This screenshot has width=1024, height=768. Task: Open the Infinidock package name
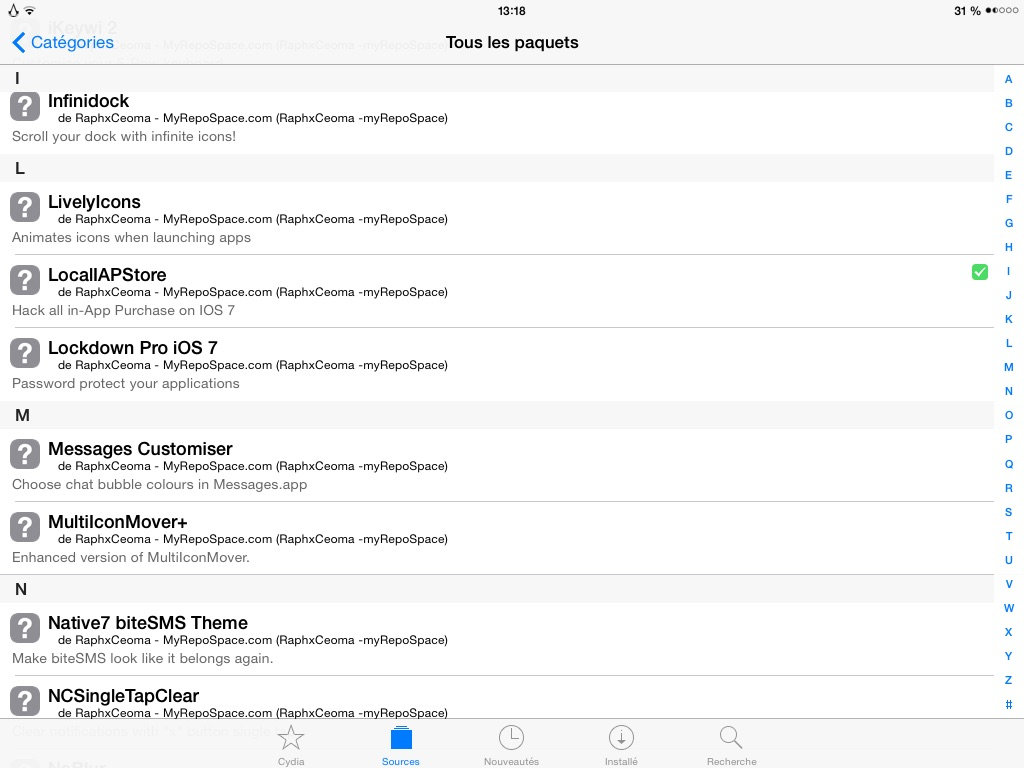(x=88, y=101)
